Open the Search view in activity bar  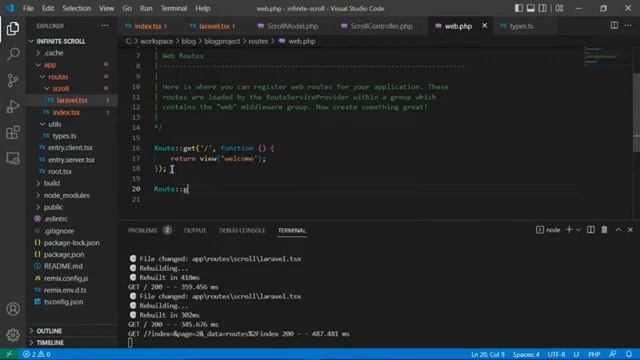[x=13, y=54]
